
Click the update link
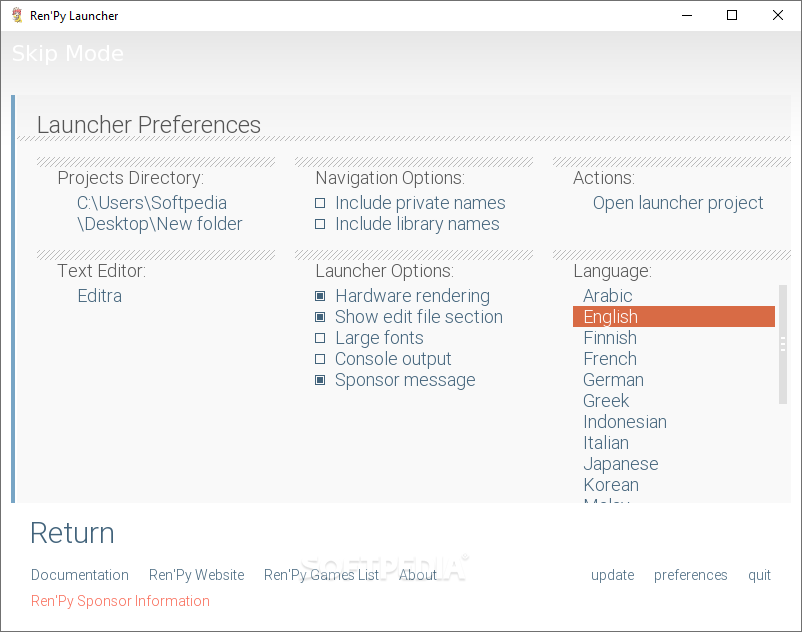pos(612,575)
